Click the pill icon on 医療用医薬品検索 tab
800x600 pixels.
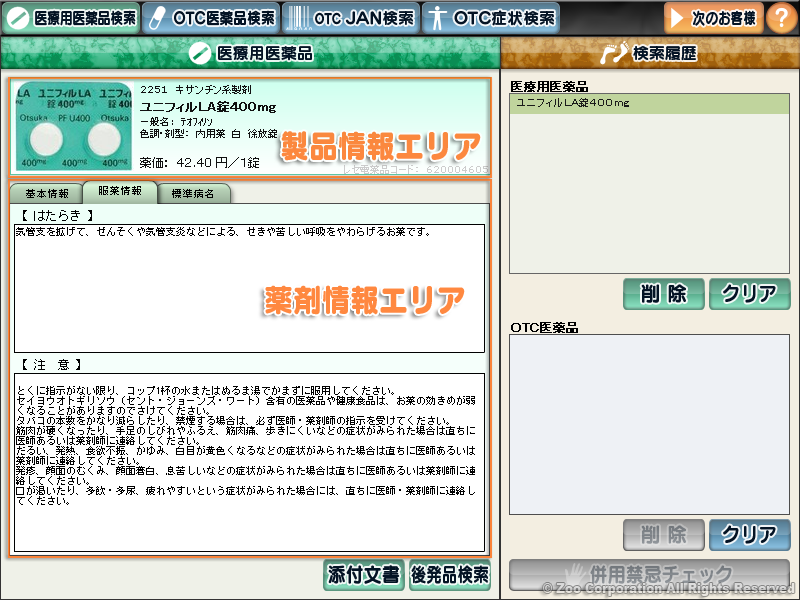pyautogui.click(x=18, y=18)
